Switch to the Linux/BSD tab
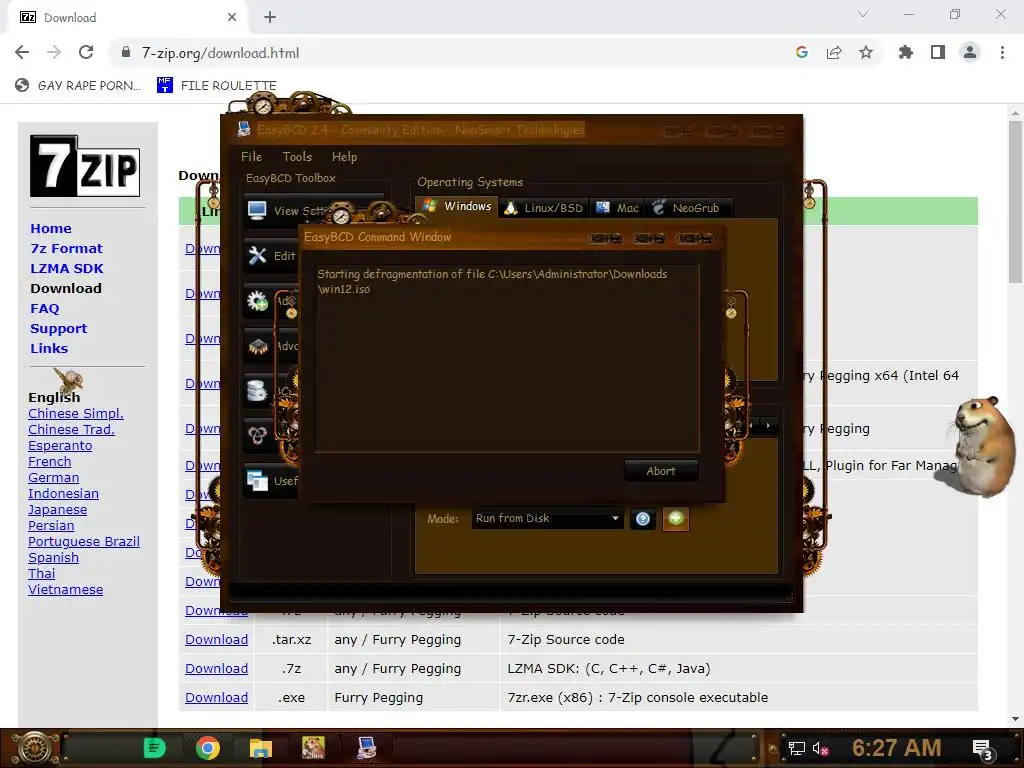The image size is (1024, 768). pyautogui.click(x=544, y=208)
